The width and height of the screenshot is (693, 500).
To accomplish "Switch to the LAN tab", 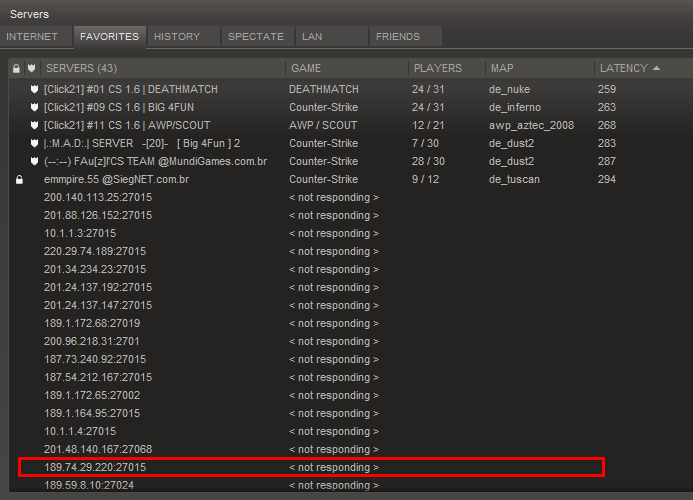I will (x=312, y=37).
